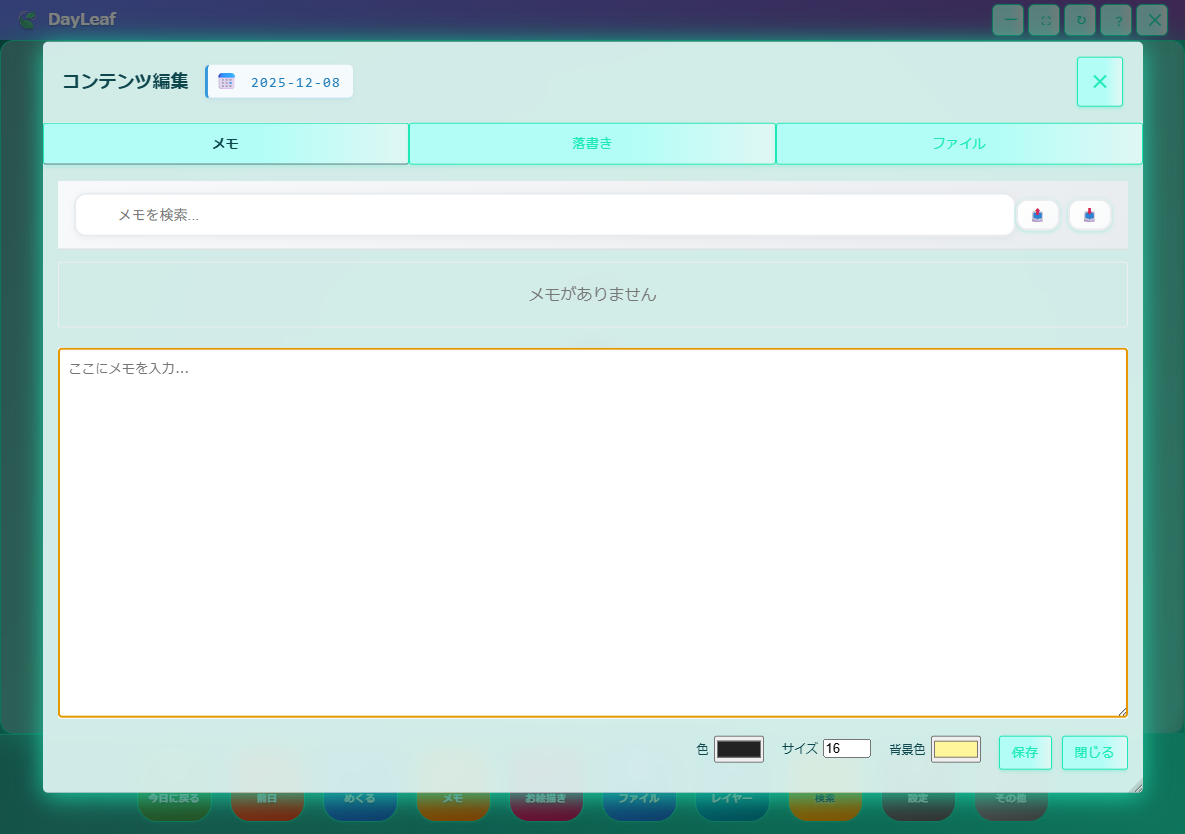The width and height of the screenshot is (1185, 834).
Task: Click 今日に戻る on the bottom bar
Action: (x=174, y=797)
